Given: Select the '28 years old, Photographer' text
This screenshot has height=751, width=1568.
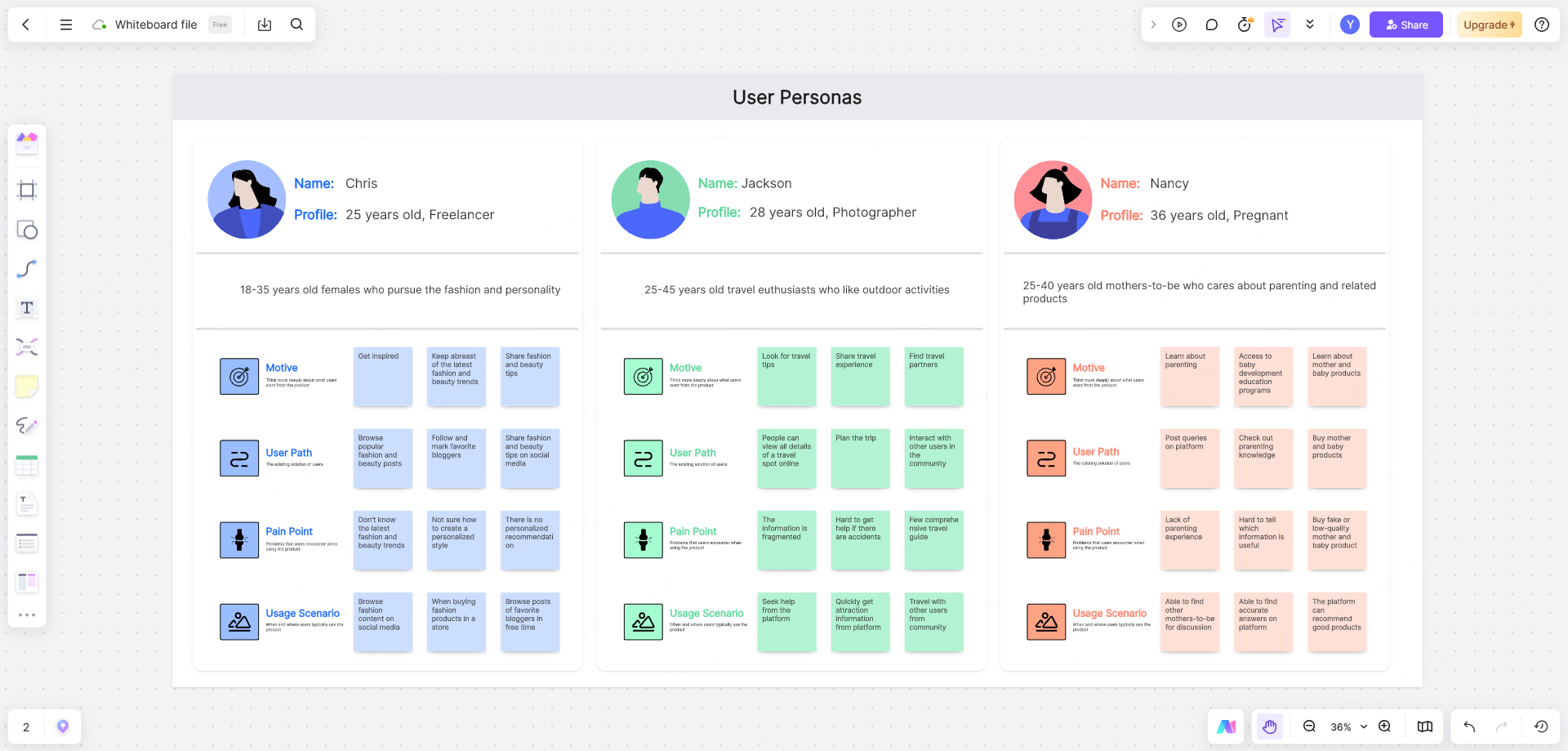Looking at the screenshot, I should click(833, 212).
